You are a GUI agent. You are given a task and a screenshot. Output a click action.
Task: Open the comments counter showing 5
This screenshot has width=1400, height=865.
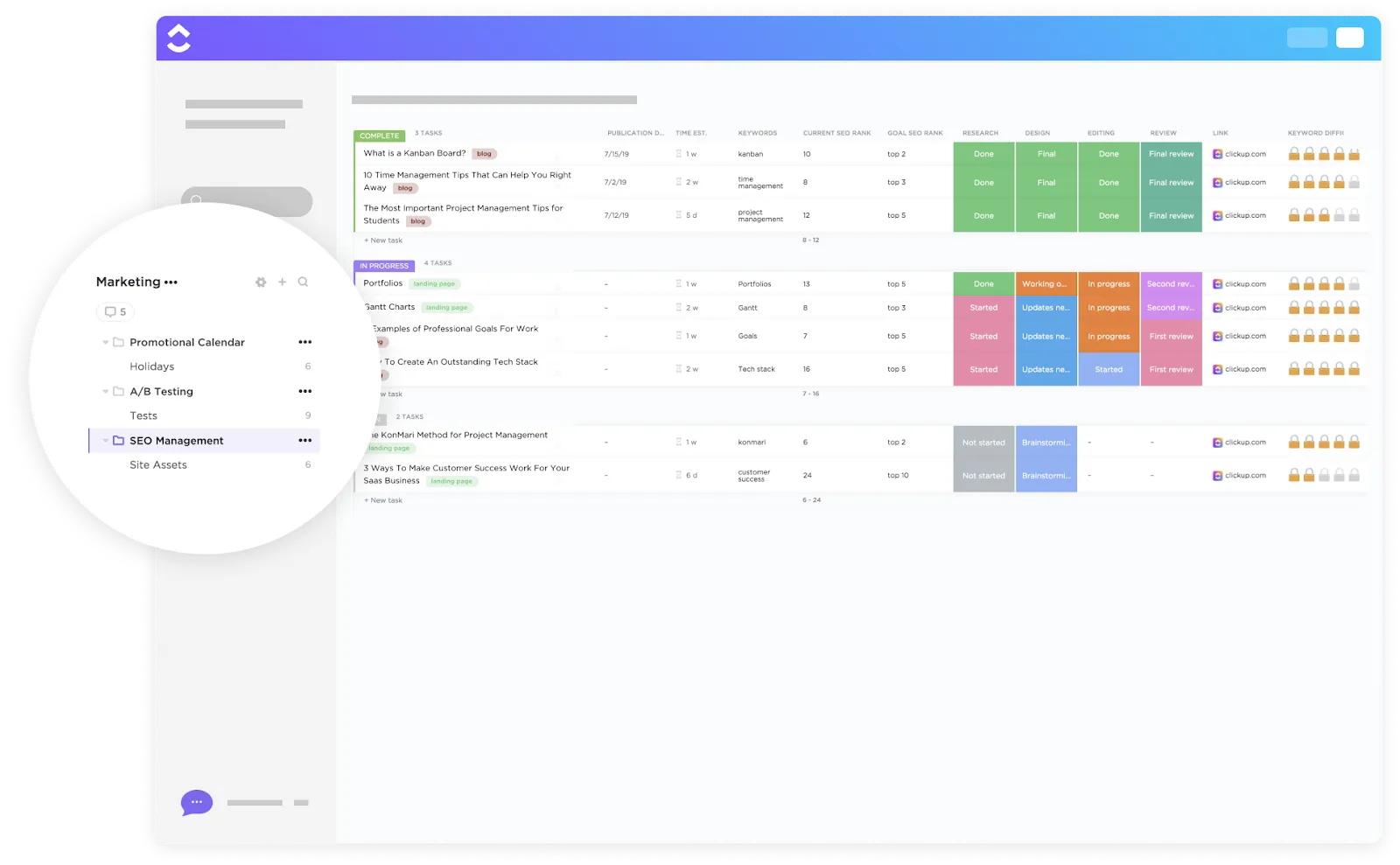(x=115, y=311)
